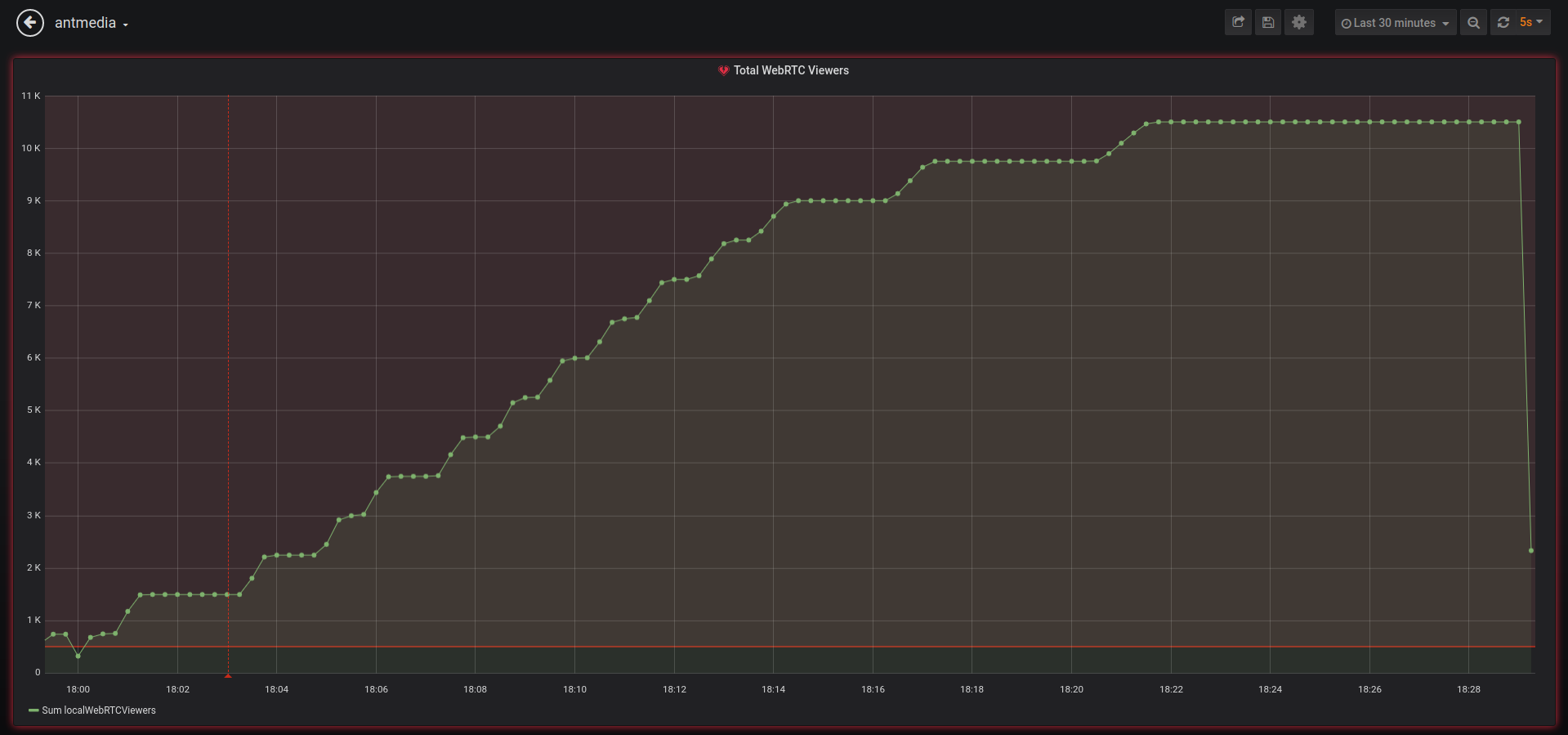
Task: Open dashboard settings gear icon
Action: tap(1299, 22)
